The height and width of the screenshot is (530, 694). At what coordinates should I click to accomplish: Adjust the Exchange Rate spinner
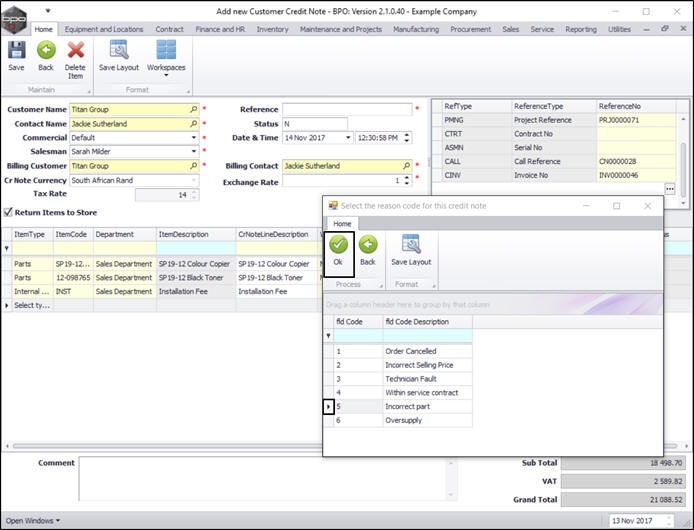coord(407,180)
